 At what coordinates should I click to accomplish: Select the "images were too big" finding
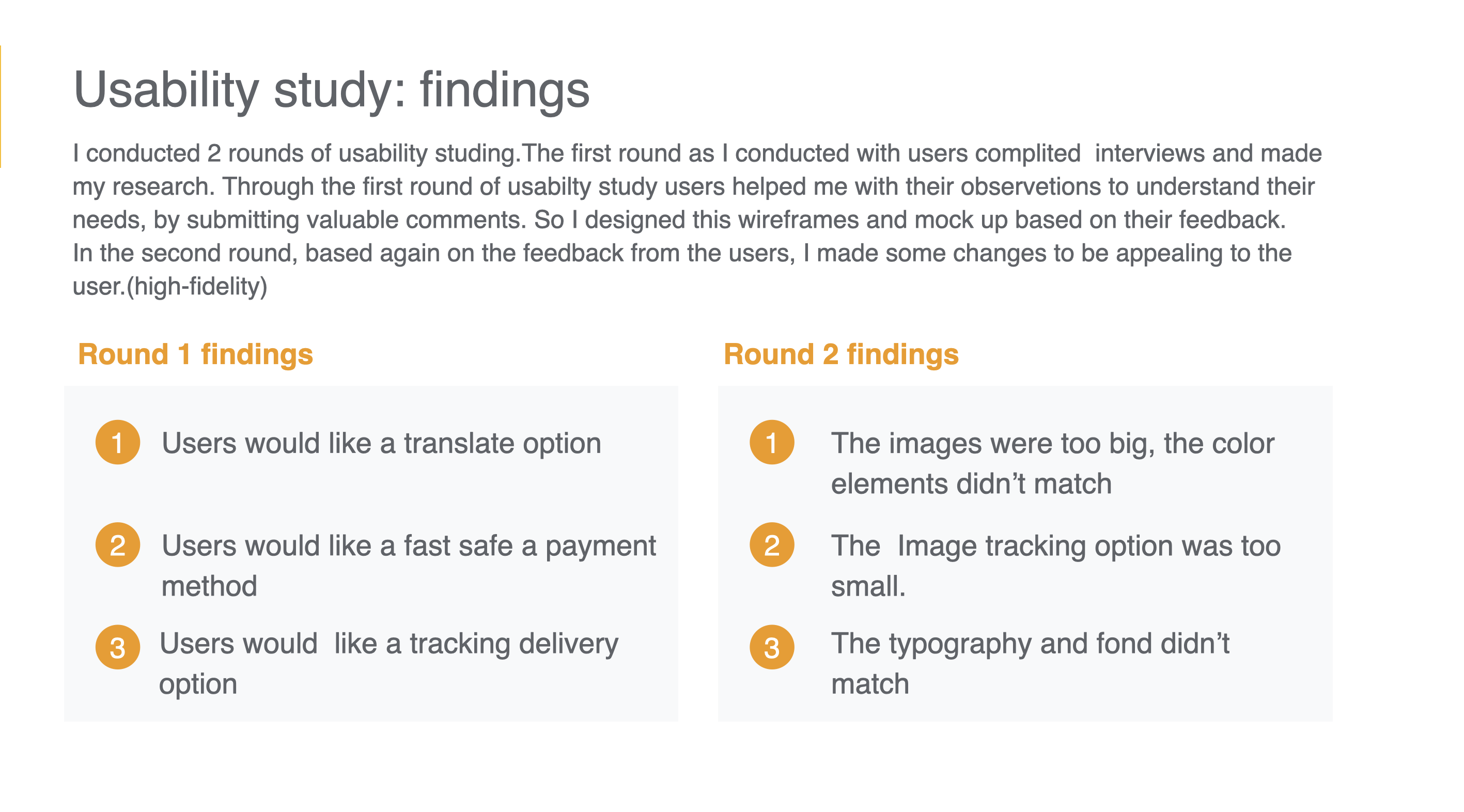[1052, 463]
